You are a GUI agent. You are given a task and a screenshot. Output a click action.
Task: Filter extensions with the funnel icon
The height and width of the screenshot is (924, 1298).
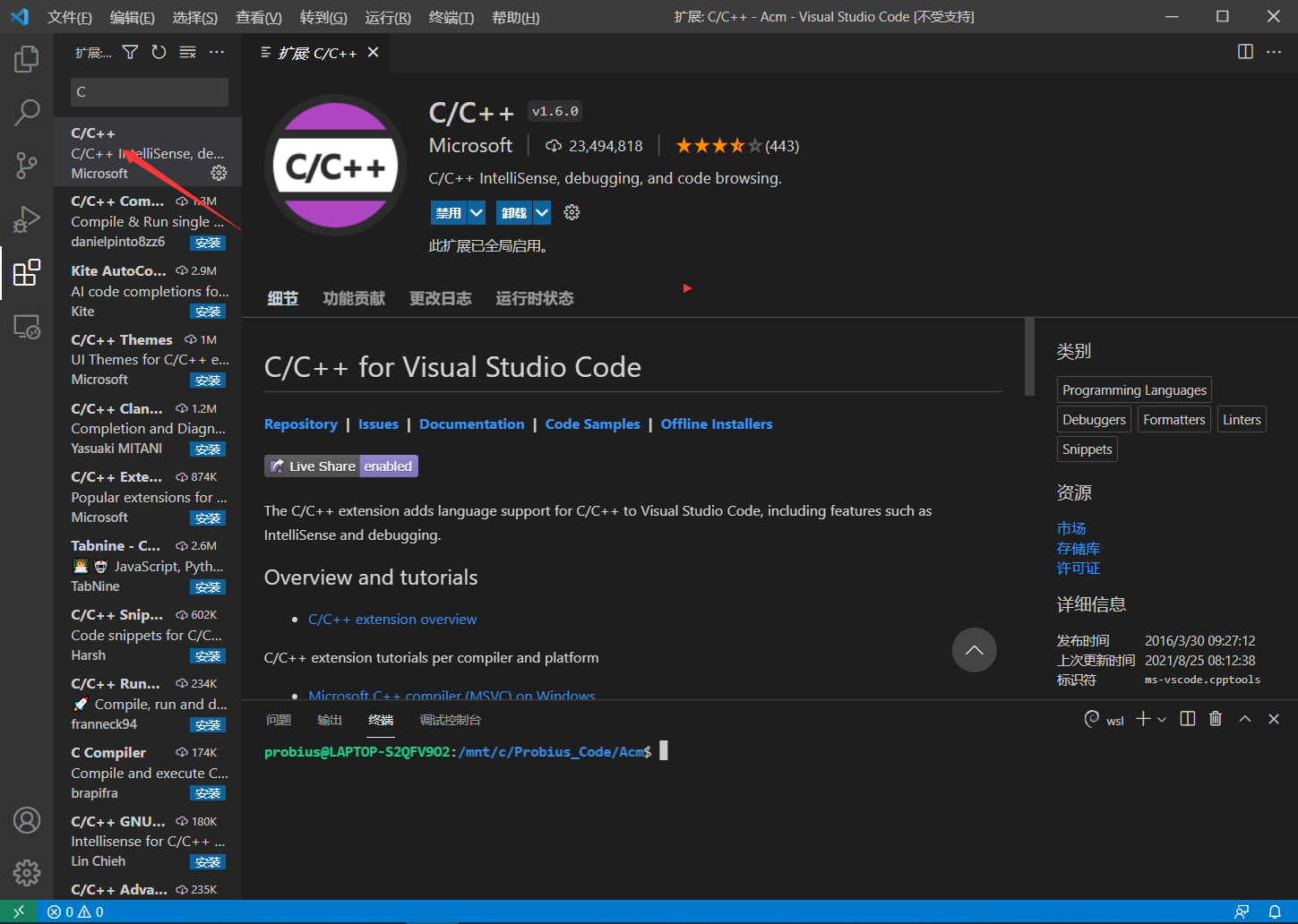coord(130,53)
